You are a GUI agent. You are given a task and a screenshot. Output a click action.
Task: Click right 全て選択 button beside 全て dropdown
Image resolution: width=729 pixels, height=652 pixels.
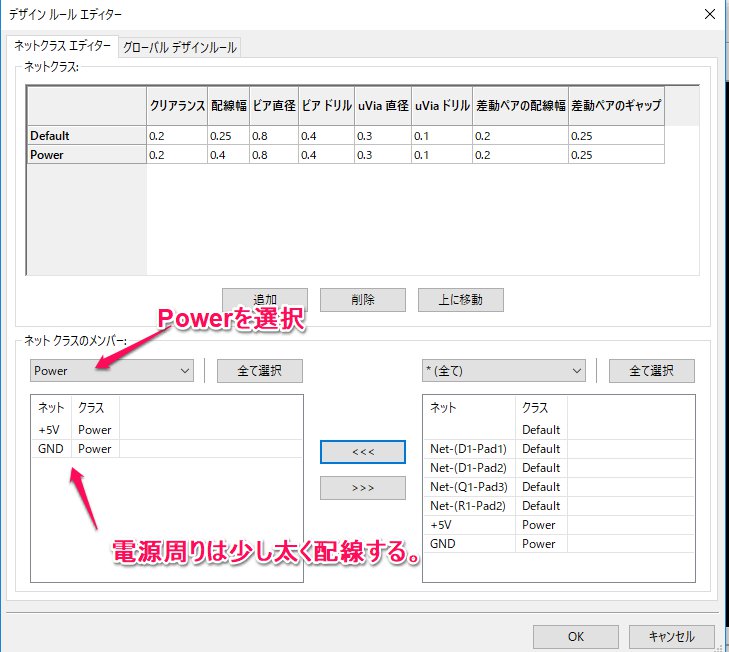click(x=651, y=371)
